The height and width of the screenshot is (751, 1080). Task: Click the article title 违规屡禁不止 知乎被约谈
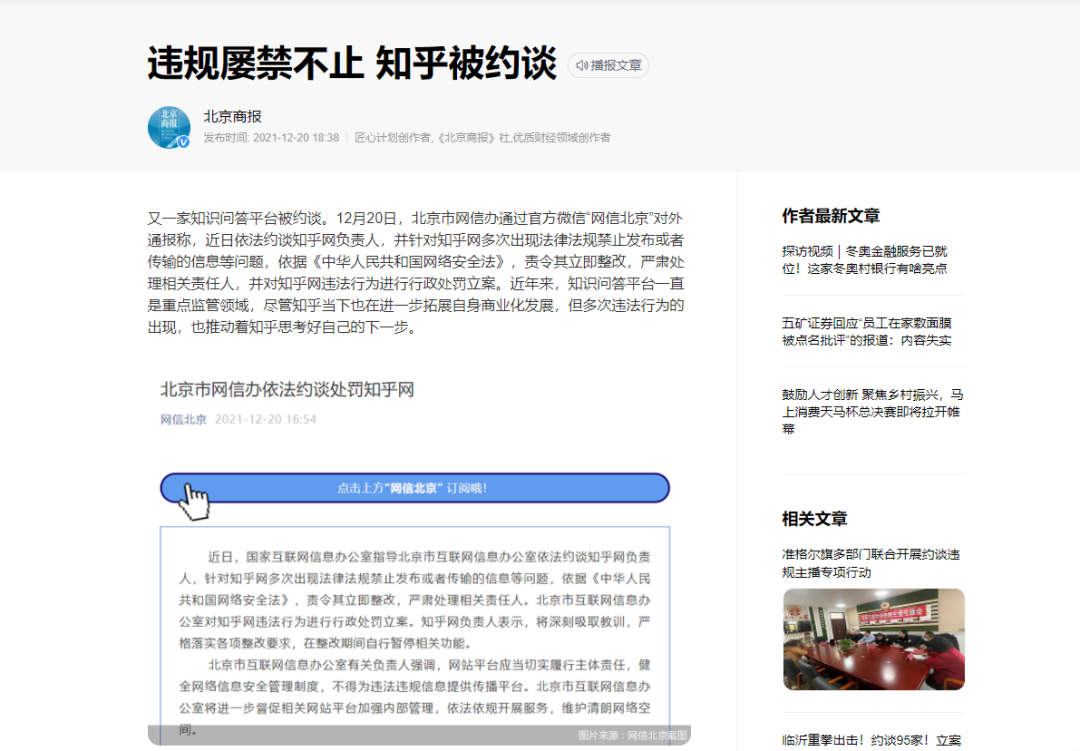click(352, 63)
